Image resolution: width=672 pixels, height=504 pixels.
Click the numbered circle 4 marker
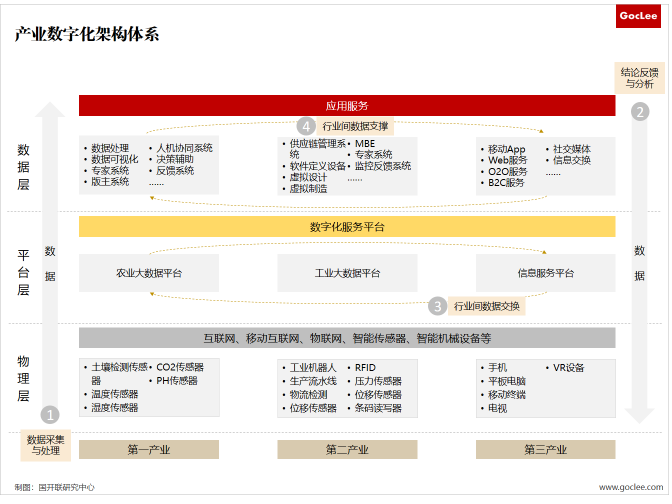tap(306, 126)
